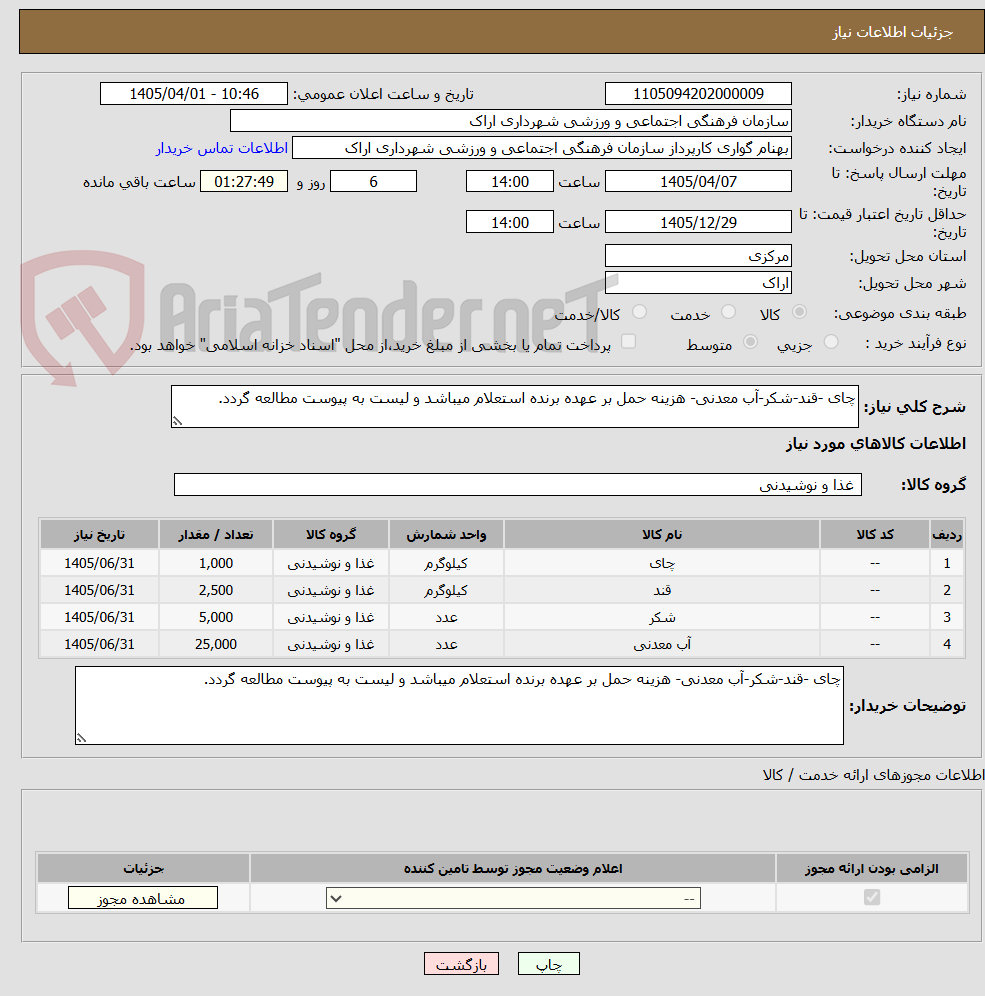
Task: Select item name قند in table
Action: coord(662,590)
